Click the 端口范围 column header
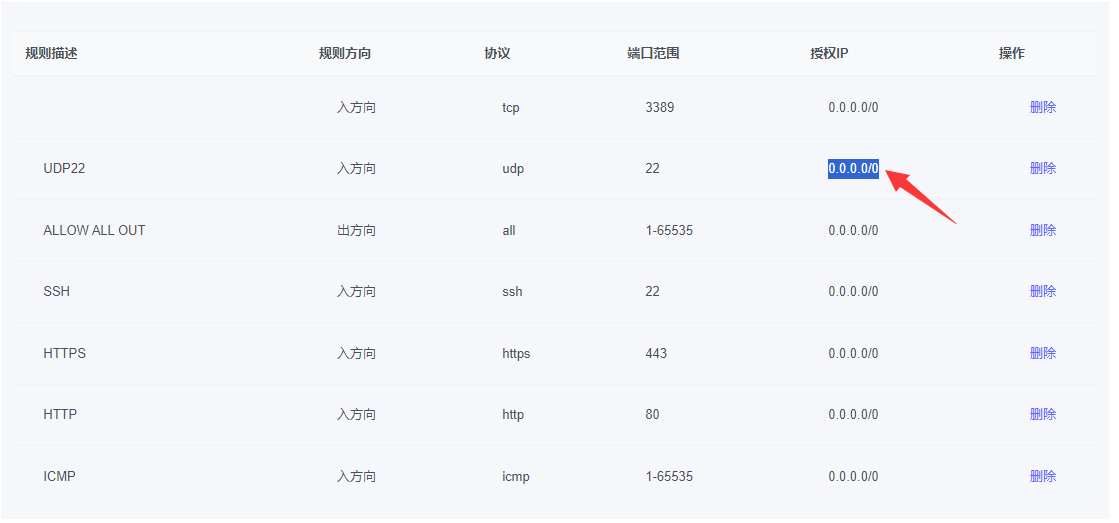Viewport: 1119px width, 523px height. (x=653, y=53)
